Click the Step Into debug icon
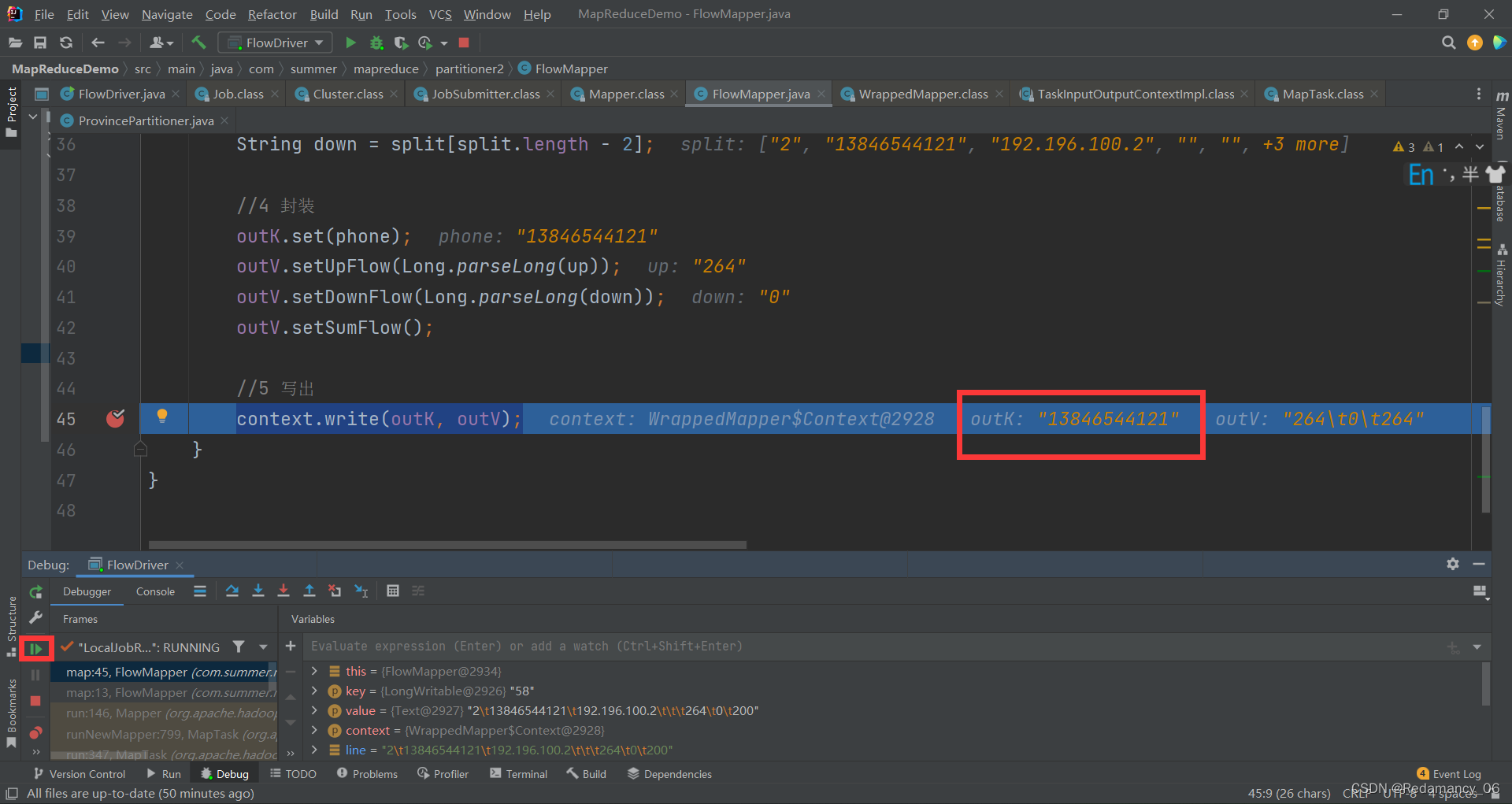1512x804 pixels. click(258, 591)
